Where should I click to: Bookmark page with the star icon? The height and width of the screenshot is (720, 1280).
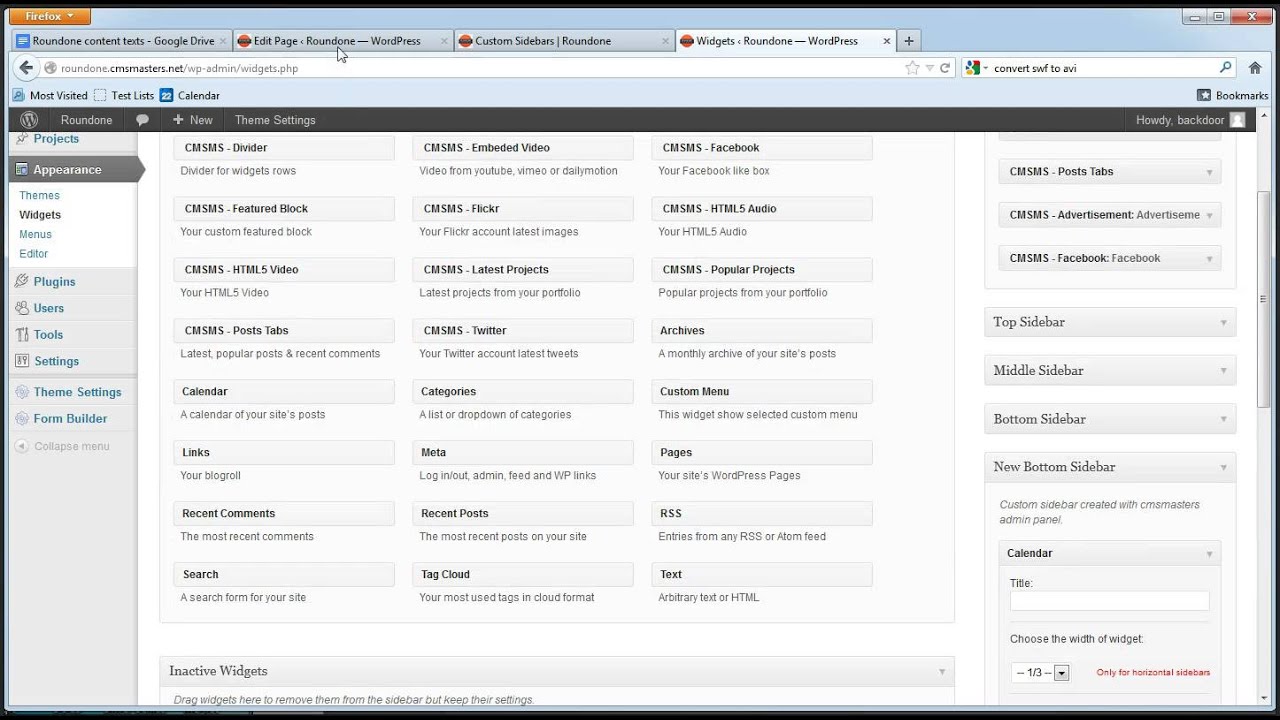point(912,68)
